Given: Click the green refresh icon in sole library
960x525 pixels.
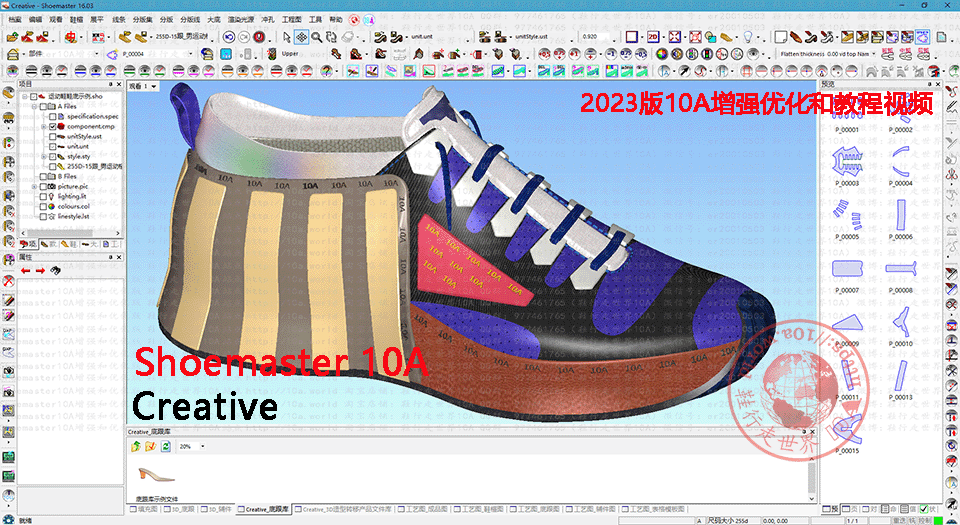Looking at the screenshot, I should (165, 446).
